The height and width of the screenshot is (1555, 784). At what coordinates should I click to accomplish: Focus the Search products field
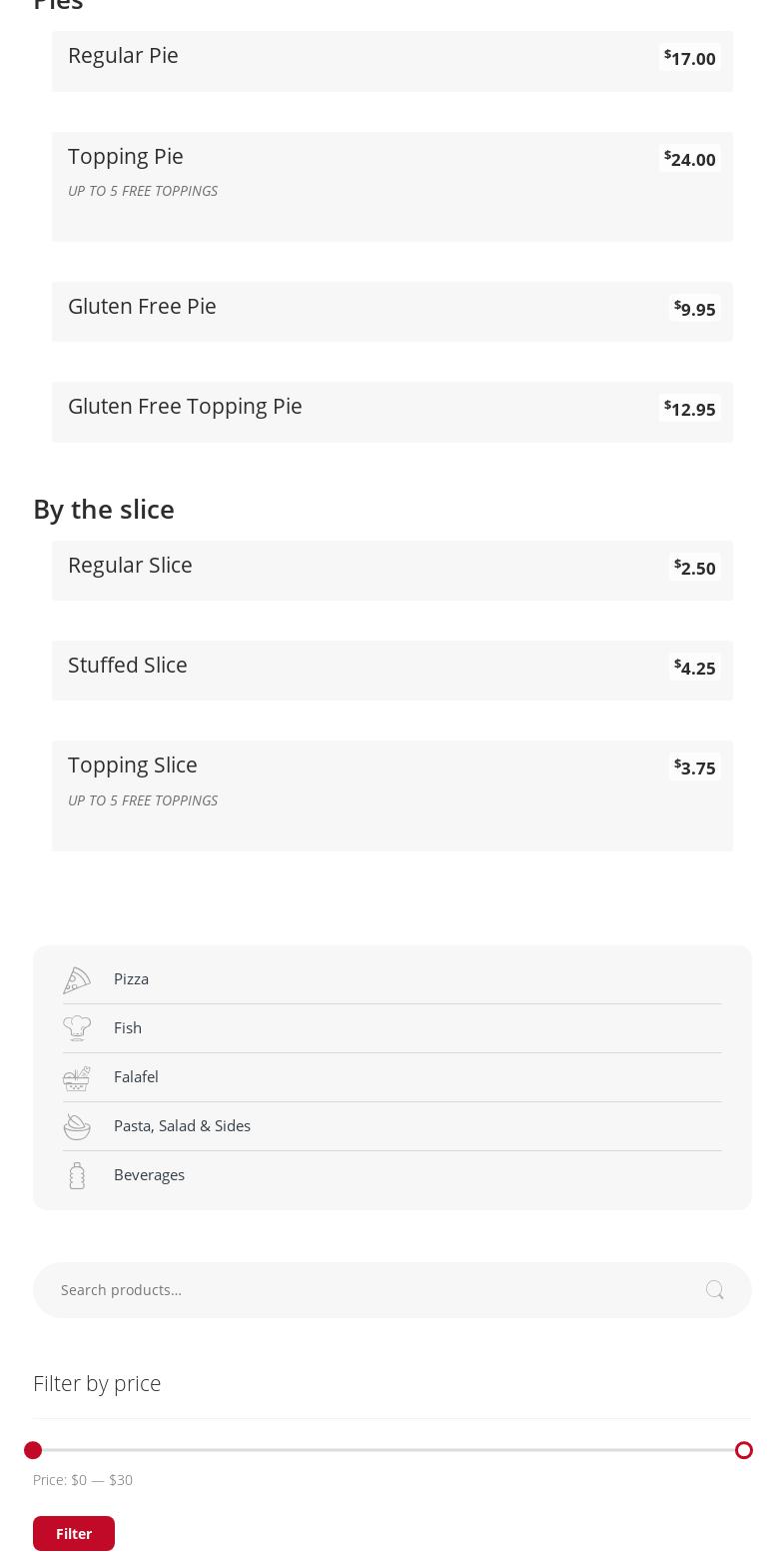[x=370, y=1290]
